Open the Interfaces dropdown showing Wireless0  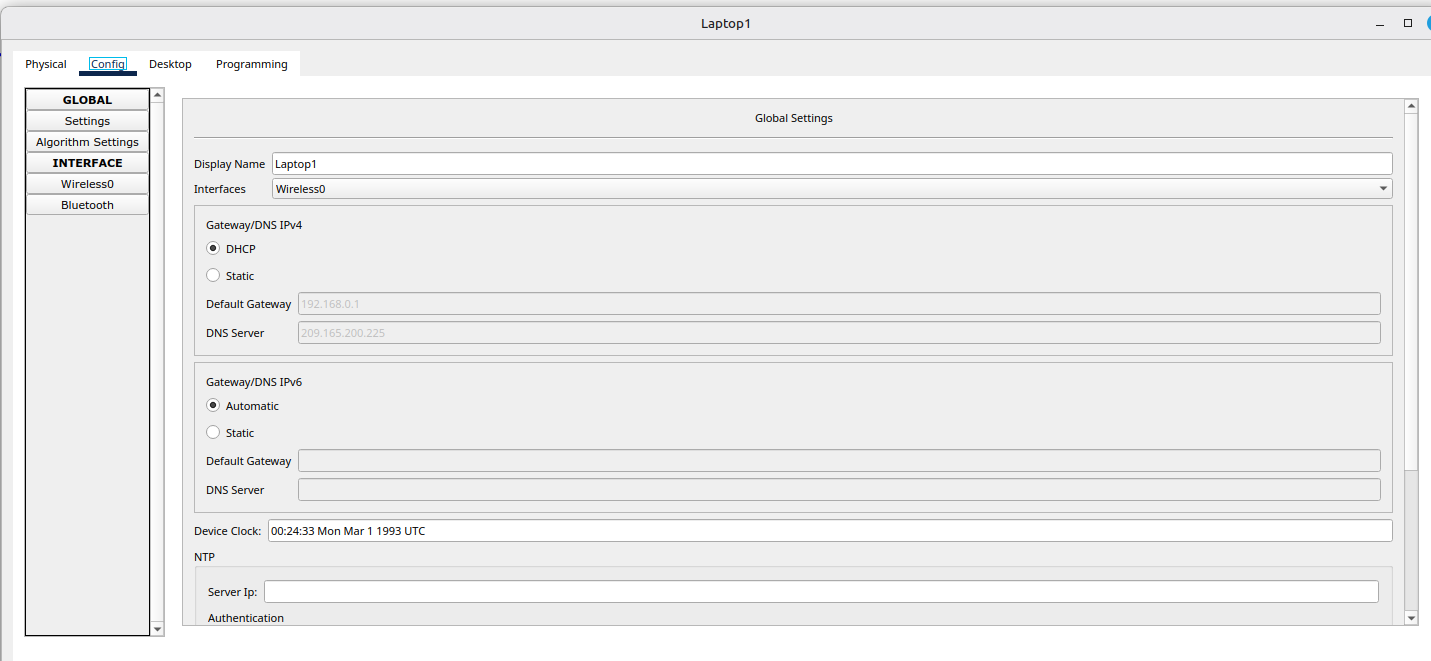pos(831,189)
